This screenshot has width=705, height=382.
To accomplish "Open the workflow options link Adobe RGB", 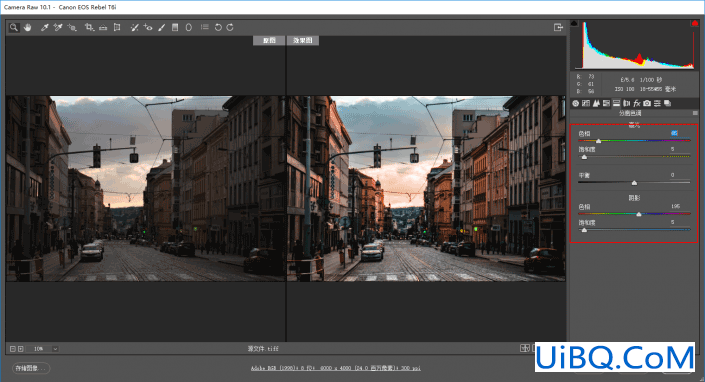I will (x=335, y=368).
